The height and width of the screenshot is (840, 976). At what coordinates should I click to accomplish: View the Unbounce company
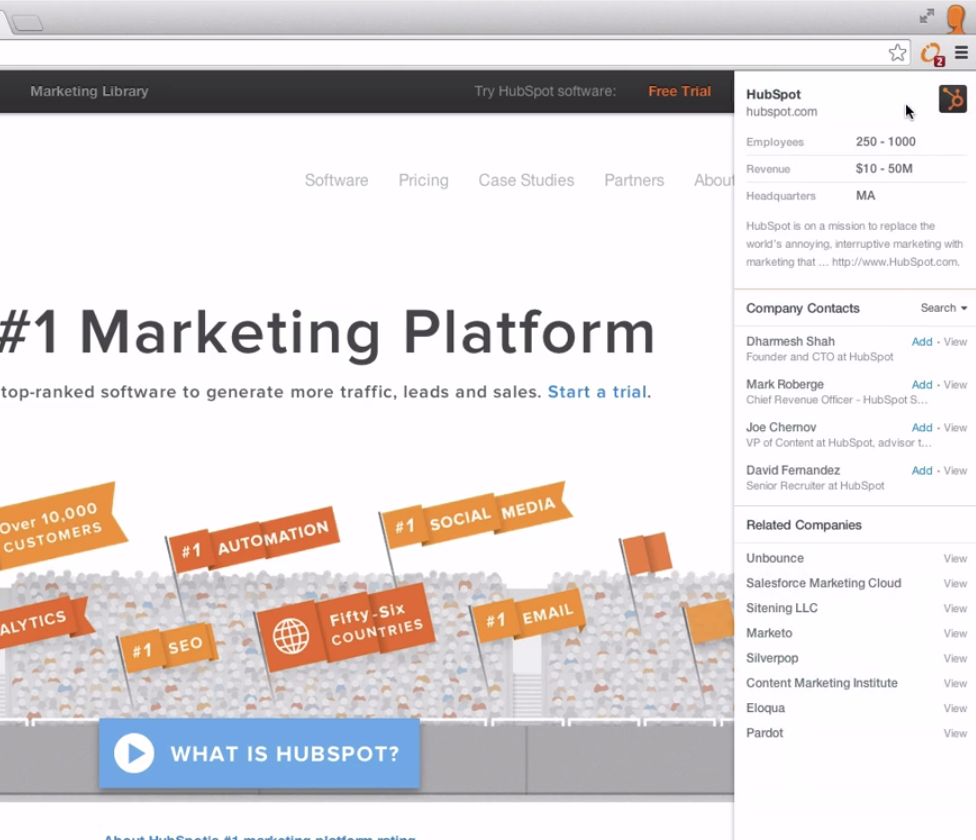955,559
